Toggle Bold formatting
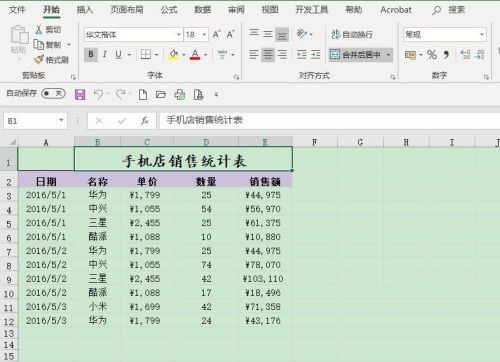The image size is (500, 362). [x=91, y=54]
